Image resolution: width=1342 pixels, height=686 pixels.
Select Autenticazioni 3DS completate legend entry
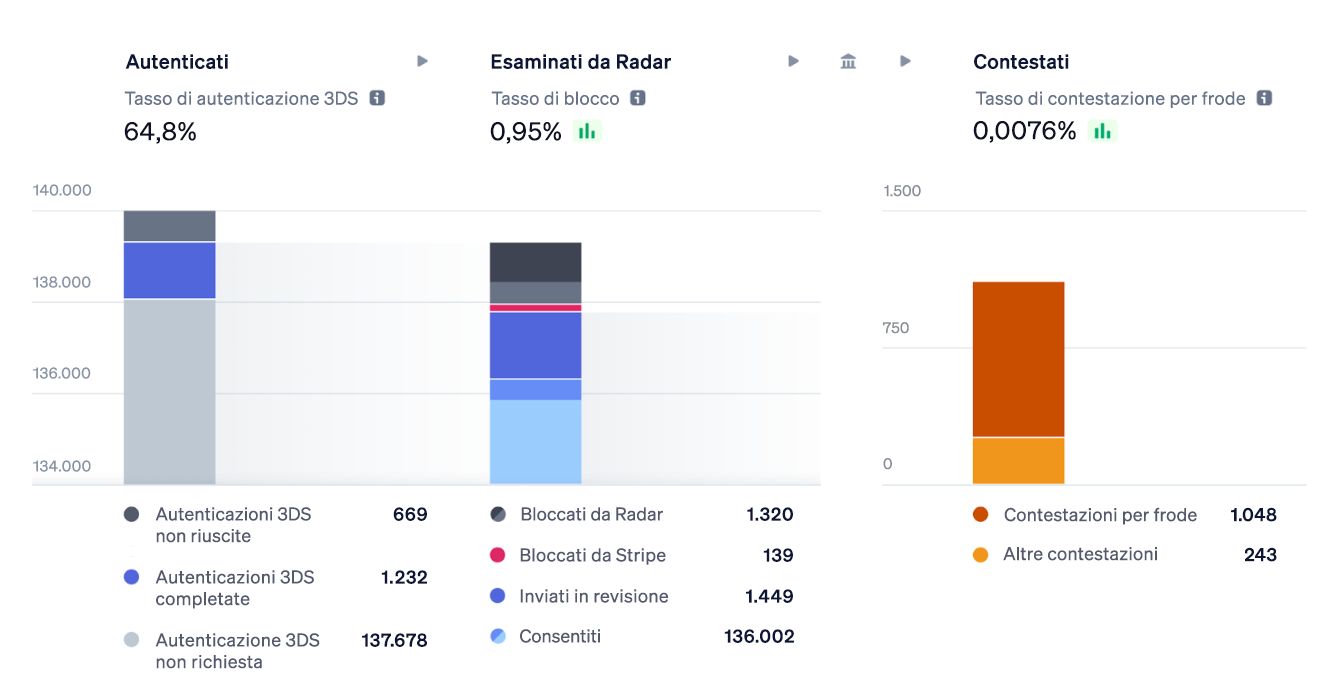(235, 588)
